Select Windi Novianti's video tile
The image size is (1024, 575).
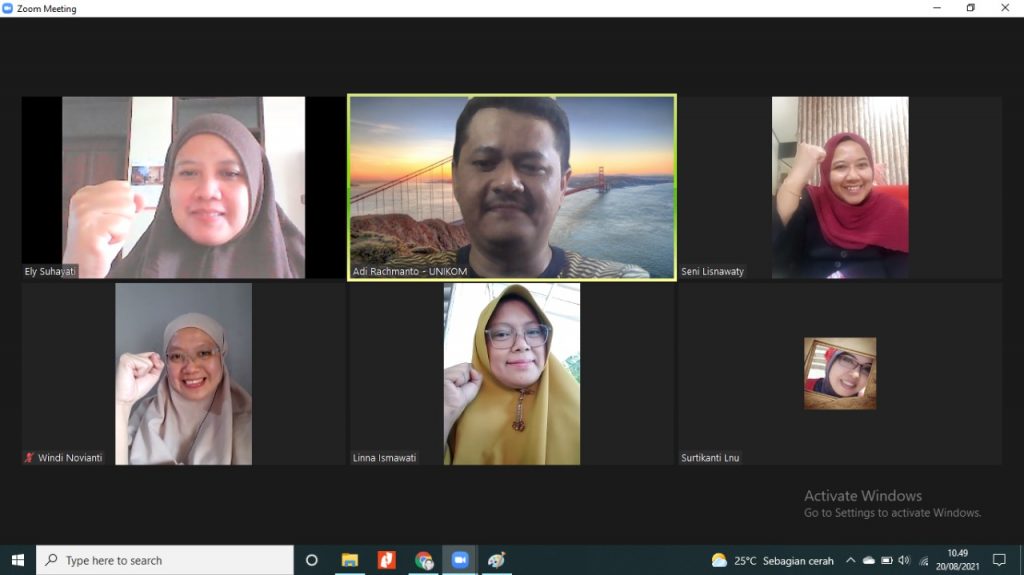point(183,374)
